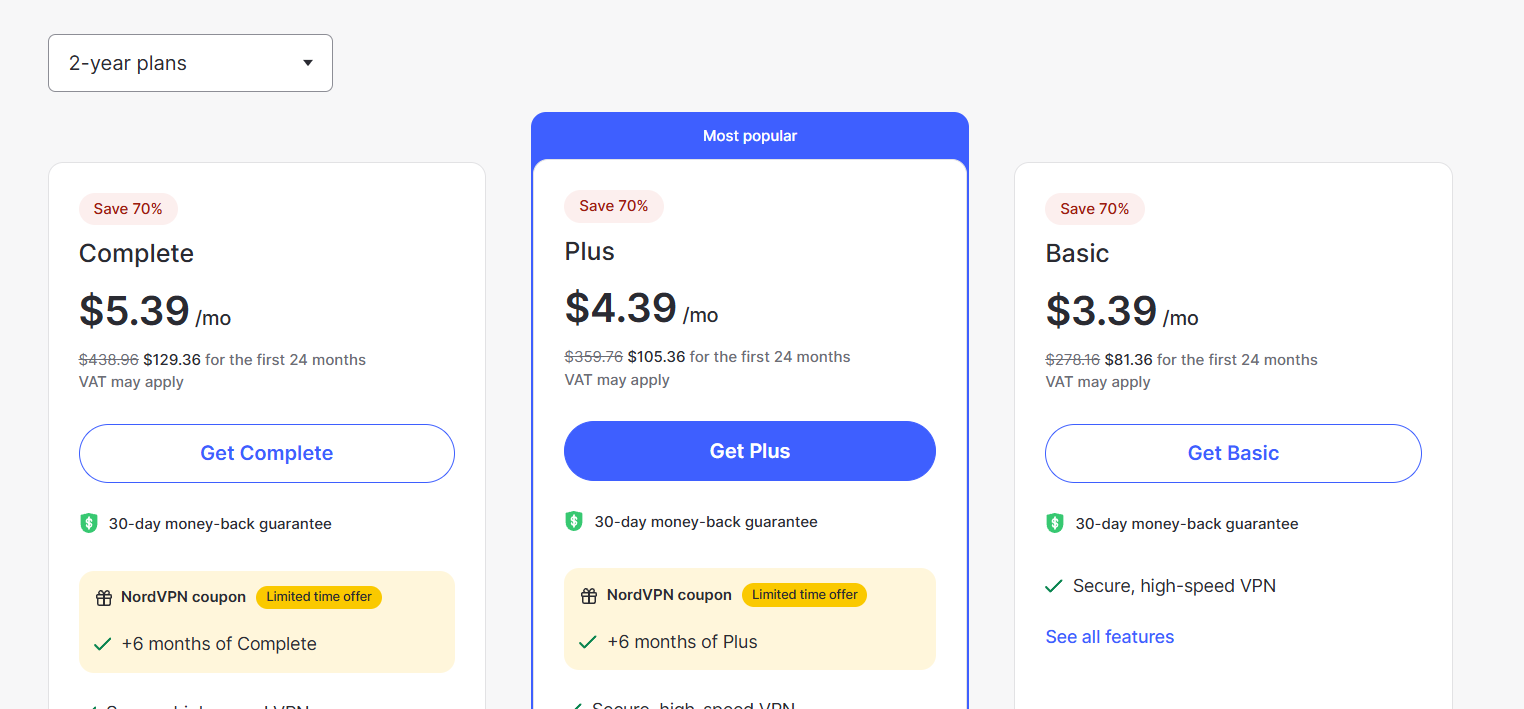Click the Get Complete button
This screenshot has width=1524, height=709.
(267, 453)
